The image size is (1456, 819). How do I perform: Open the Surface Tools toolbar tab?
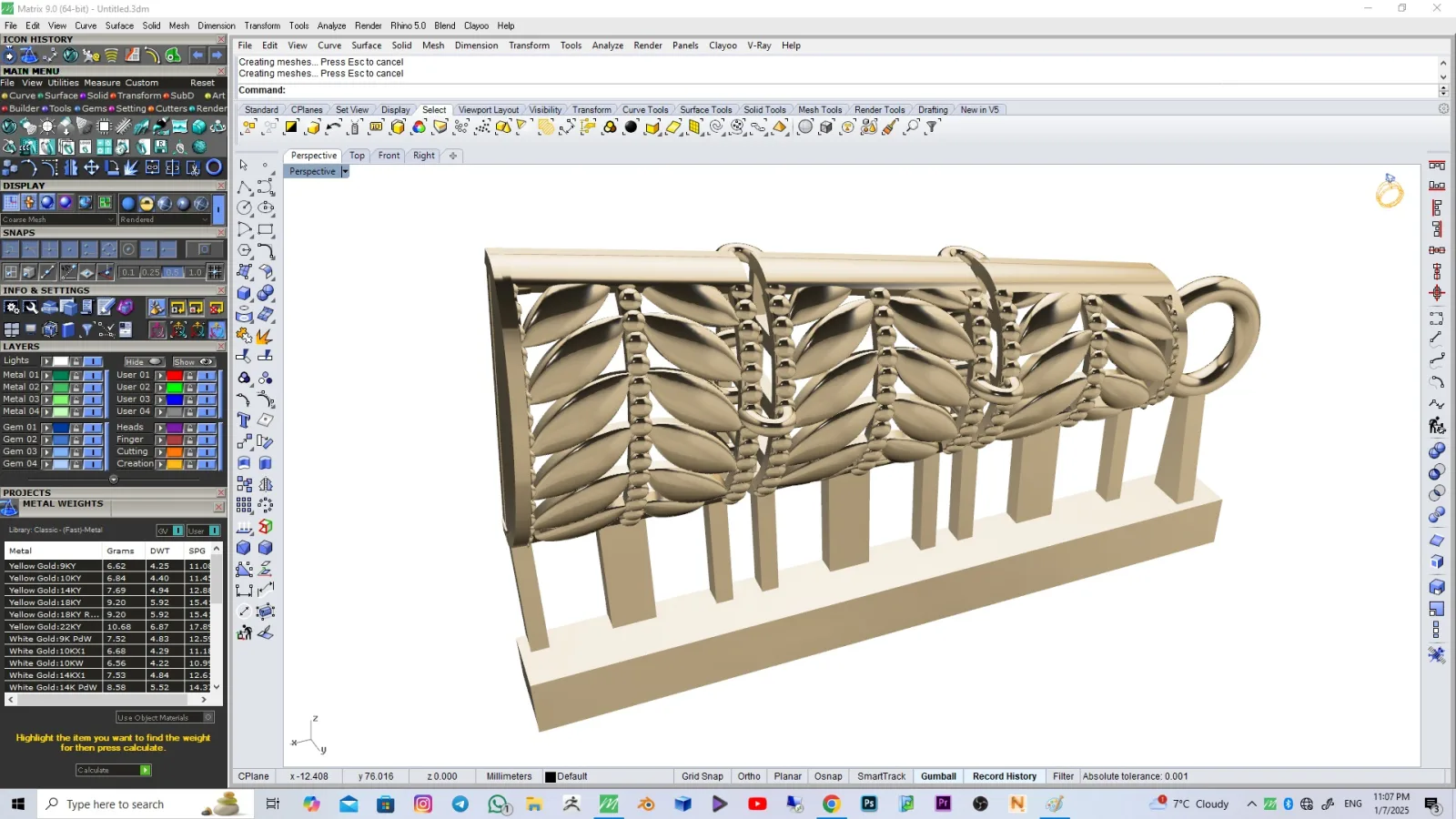pyautogui.click(x=705, y=110)
